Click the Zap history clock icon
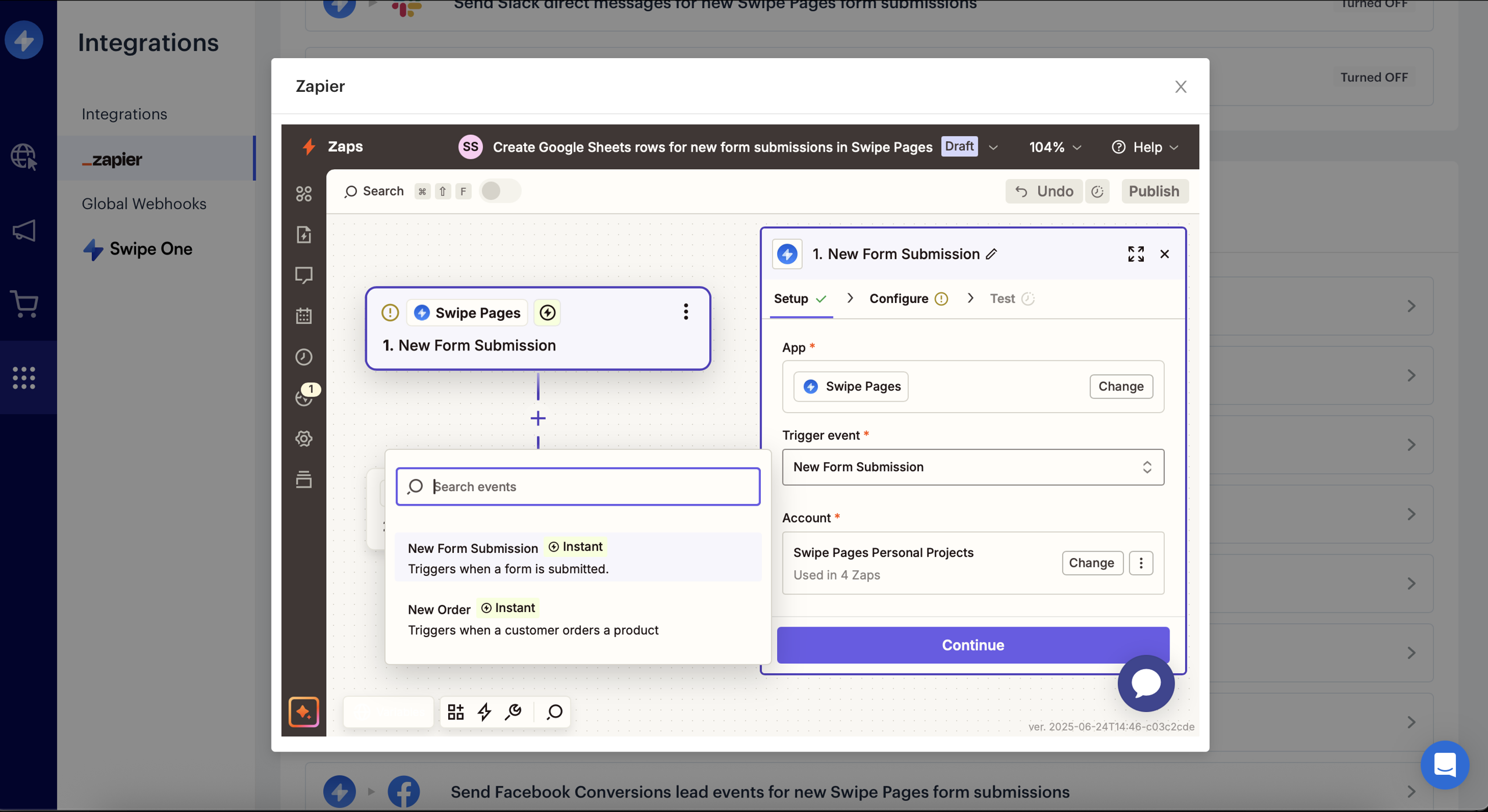This screenshot has width=1488, height=812. (x=303, y=357)
